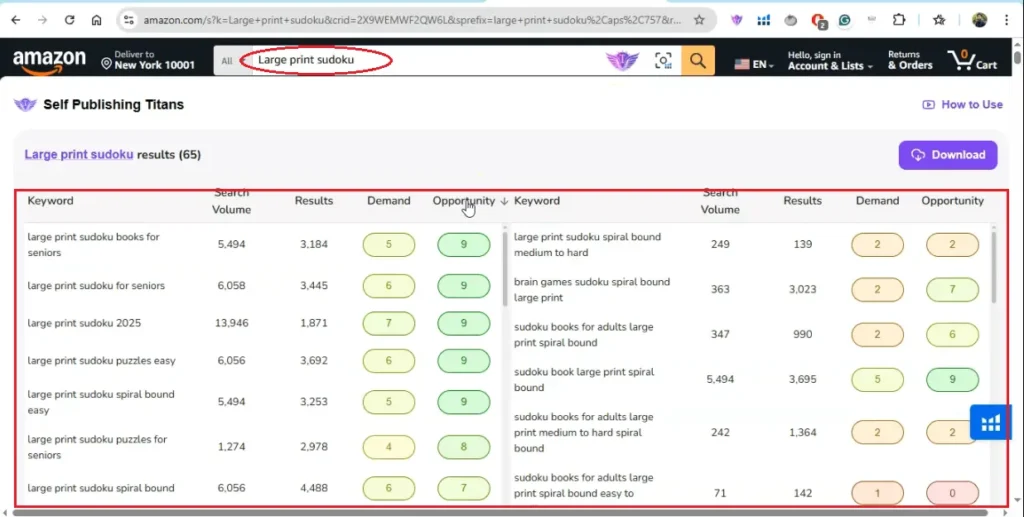Open the browser extensions puzzle icon

coord(898,20)
